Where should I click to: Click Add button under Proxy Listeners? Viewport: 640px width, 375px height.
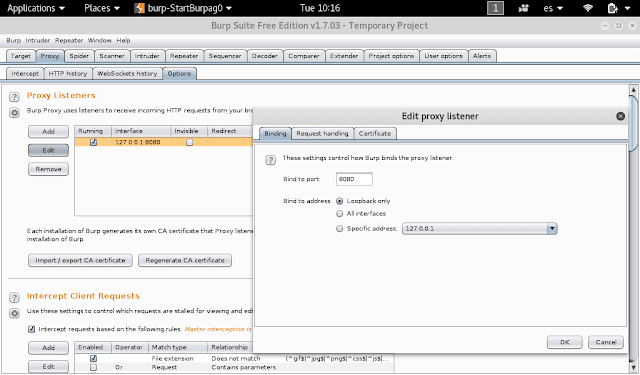point(48,131)
